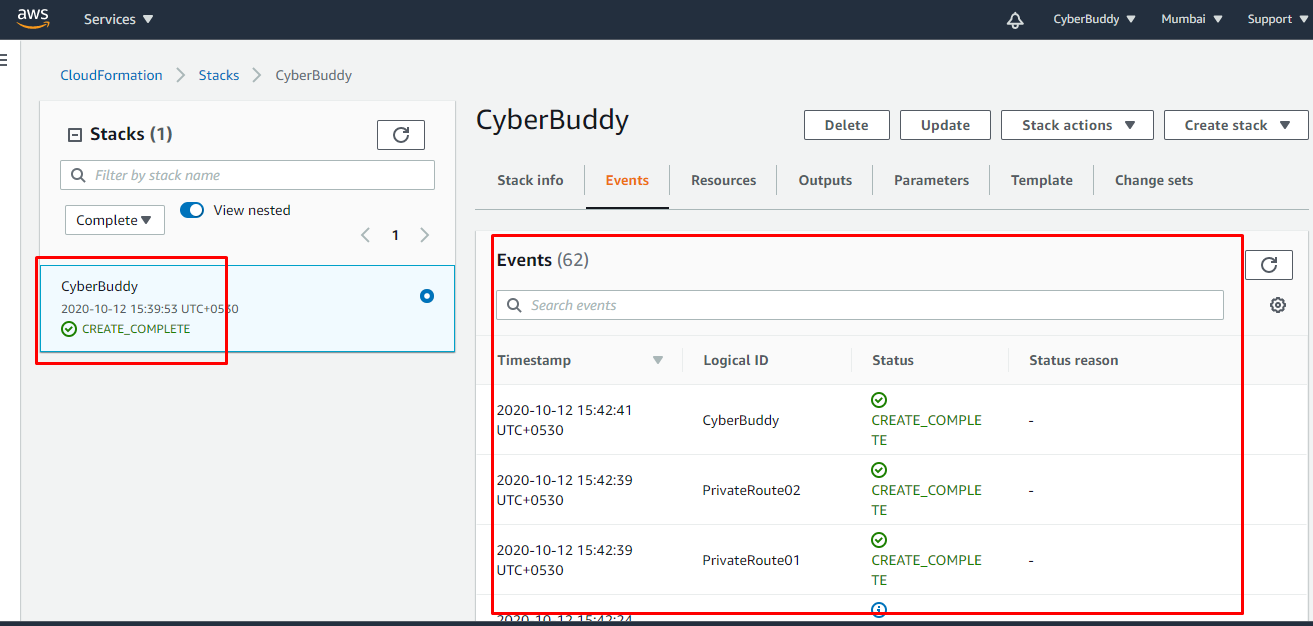Sort events by Timestamp column arrow

tap(657, 360)
